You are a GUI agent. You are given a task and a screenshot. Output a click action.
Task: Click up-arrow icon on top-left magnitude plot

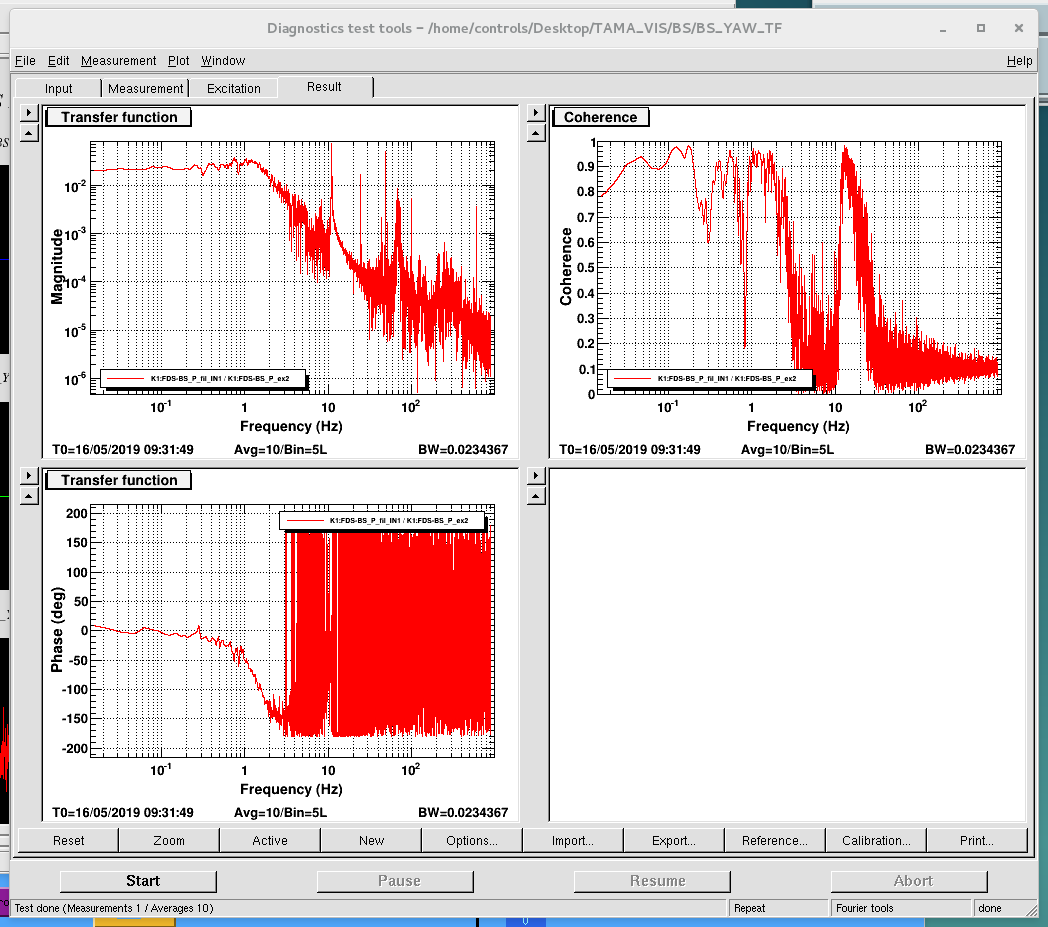pos(29,131)
